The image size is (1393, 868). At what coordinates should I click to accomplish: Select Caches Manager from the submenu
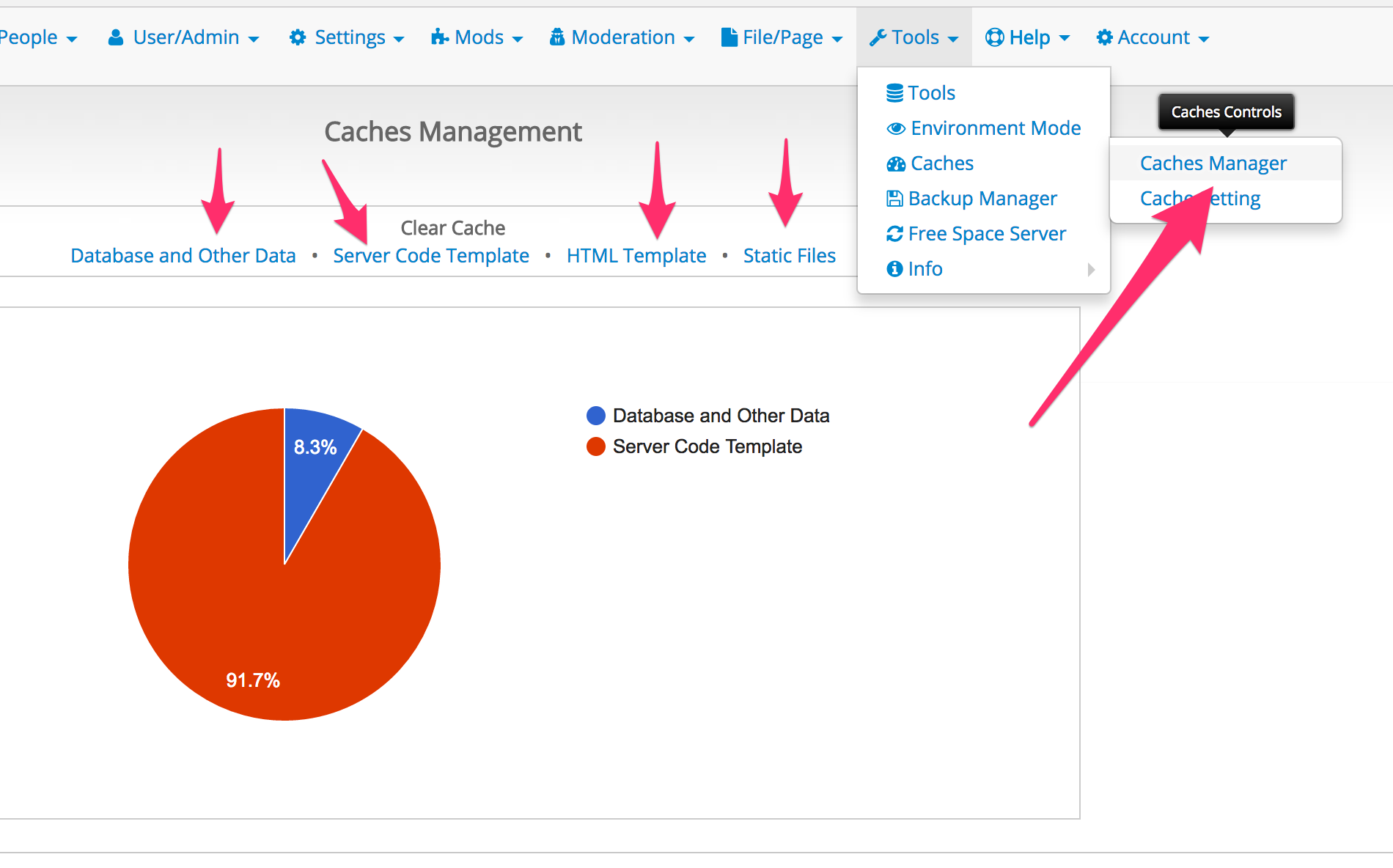pyautogui.click(x=1213, y=163)
